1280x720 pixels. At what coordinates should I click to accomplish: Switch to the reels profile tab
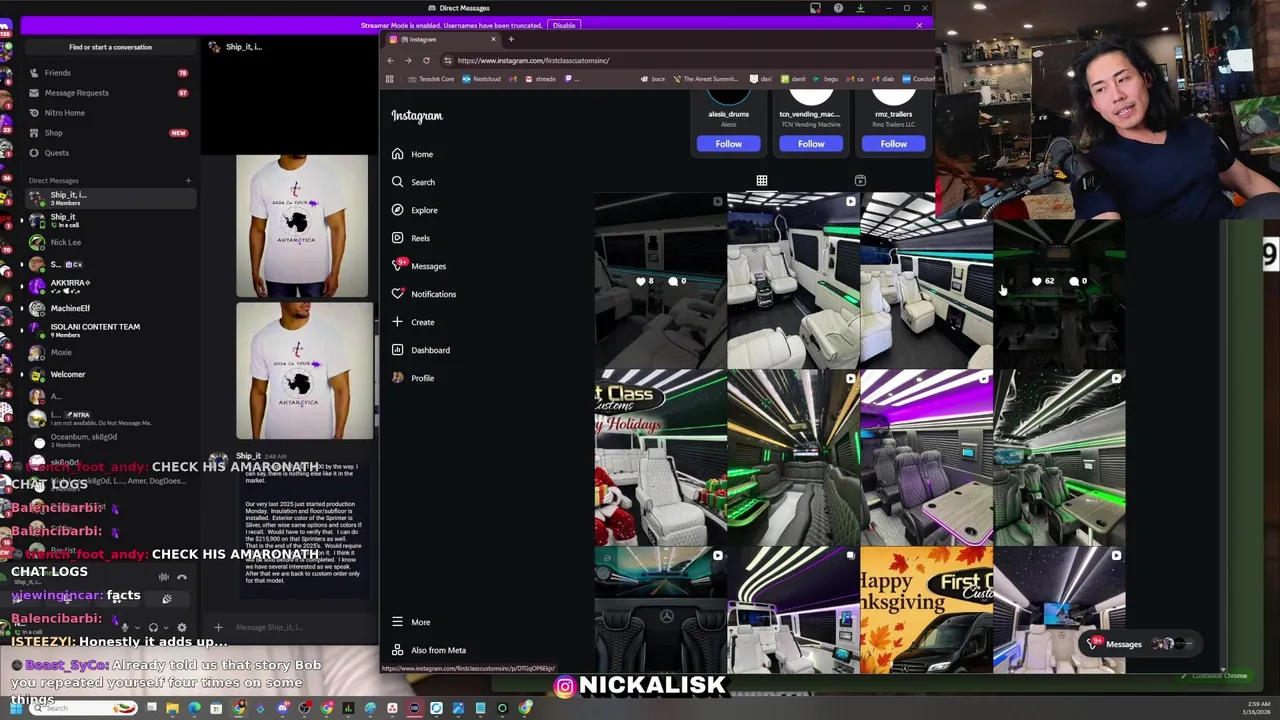(x=860, y=181)
